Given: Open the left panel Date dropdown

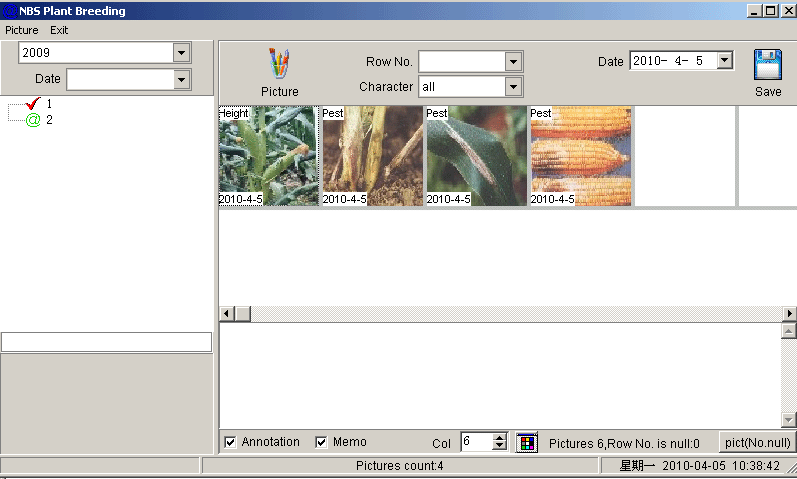Looking at the screenshot, I should click(181, 79).
